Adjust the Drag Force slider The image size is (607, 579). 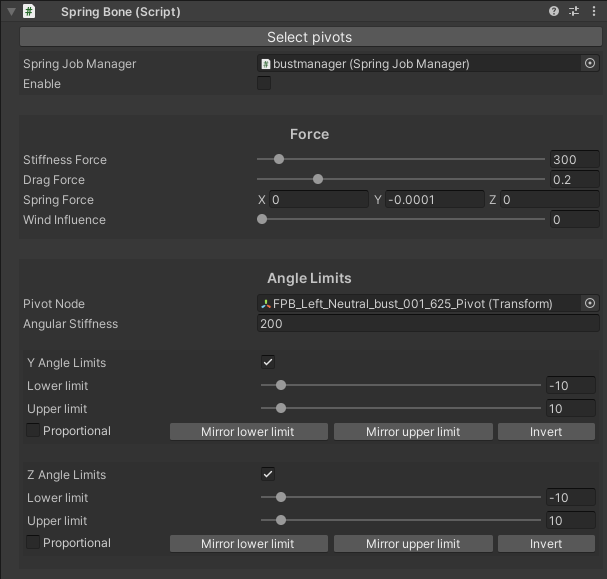pos(401,179)
